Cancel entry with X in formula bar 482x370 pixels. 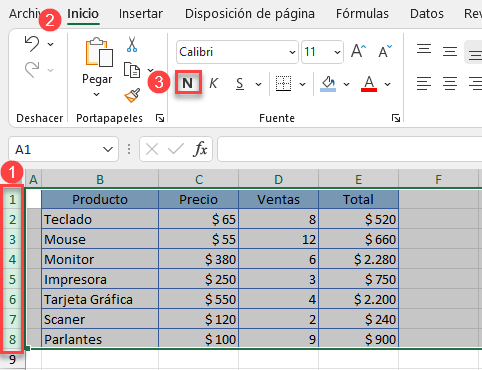(x=152, y=149)
